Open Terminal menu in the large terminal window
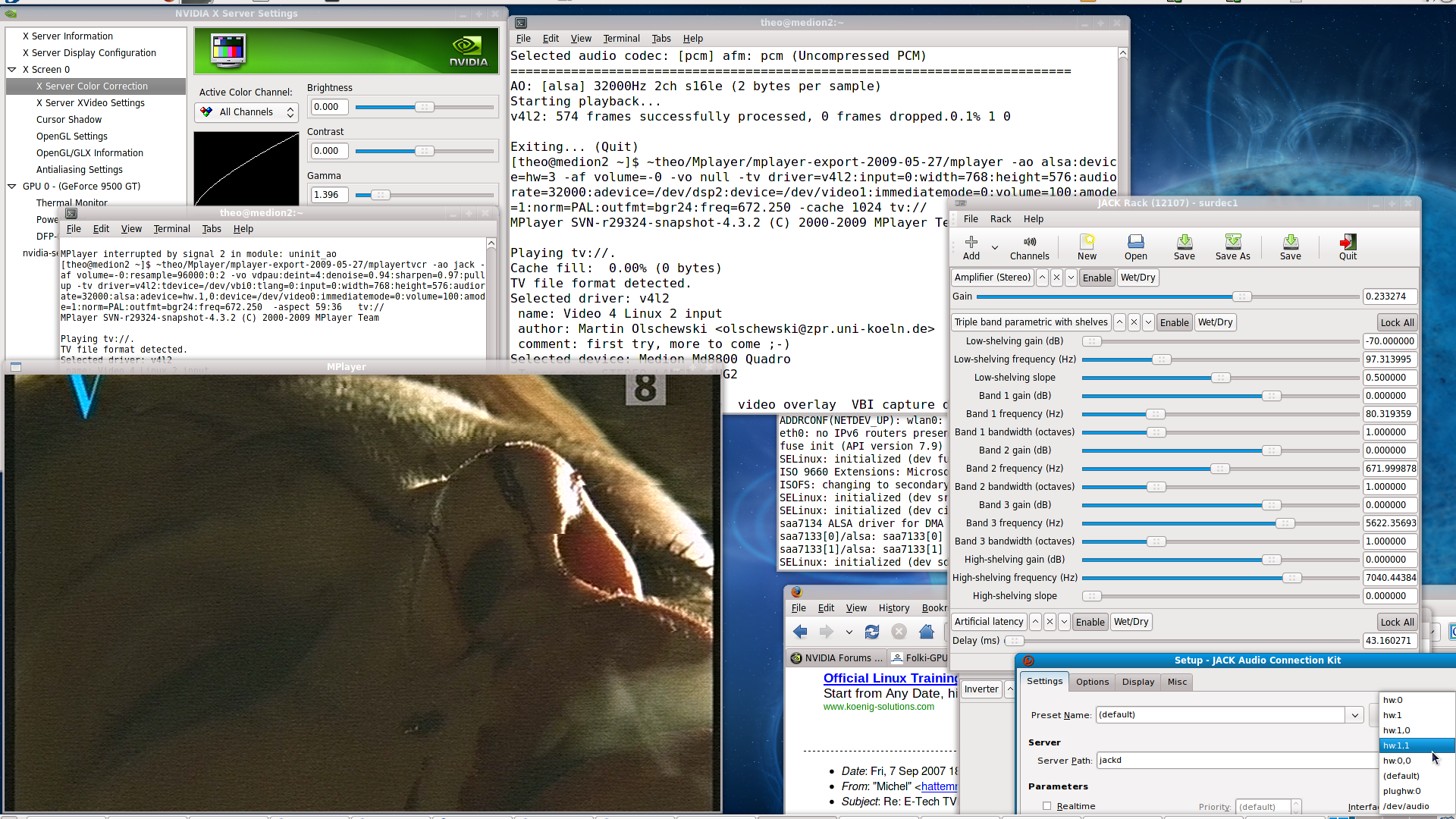The image size is (1456, 819). [621, 39]
